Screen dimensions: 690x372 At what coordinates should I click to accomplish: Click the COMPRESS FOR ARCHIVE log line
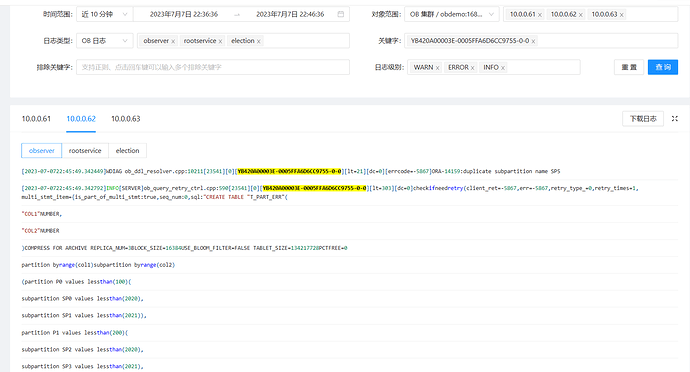click(184, 248)
